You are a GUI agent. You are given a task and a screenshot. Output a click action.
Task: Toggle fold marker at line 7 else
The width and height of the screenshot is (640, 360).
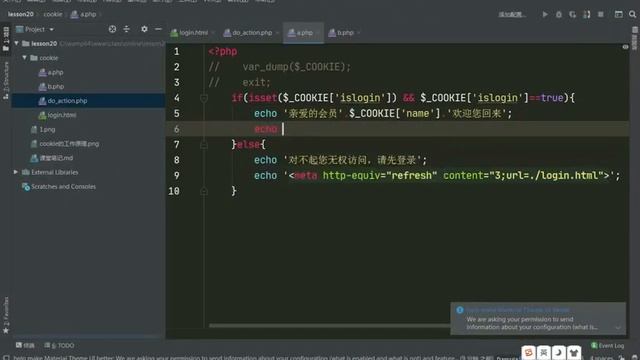coord(204,144)
